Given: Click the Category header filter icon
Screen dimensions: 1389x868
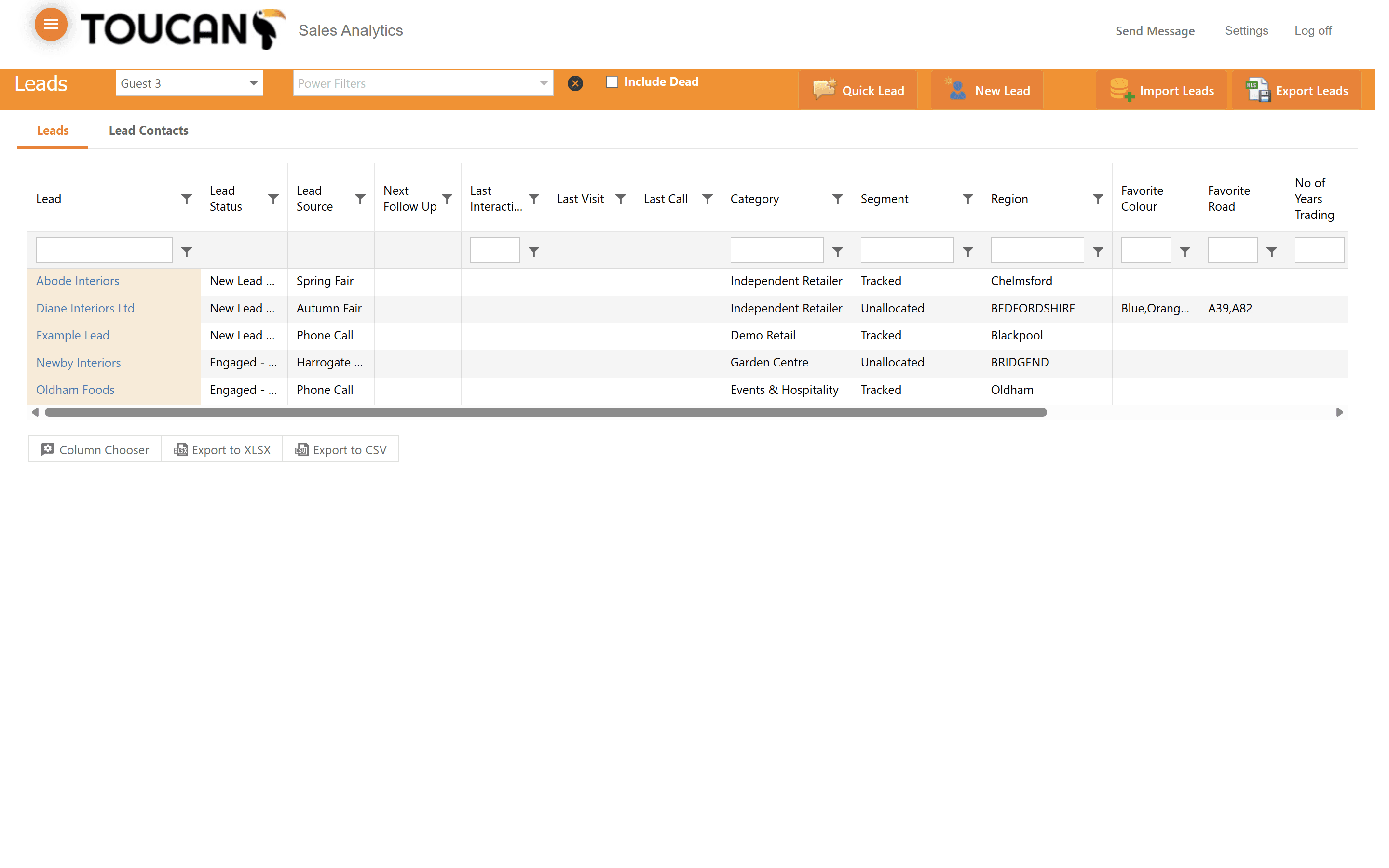Looking at the screenshot, I should [837, 199].
